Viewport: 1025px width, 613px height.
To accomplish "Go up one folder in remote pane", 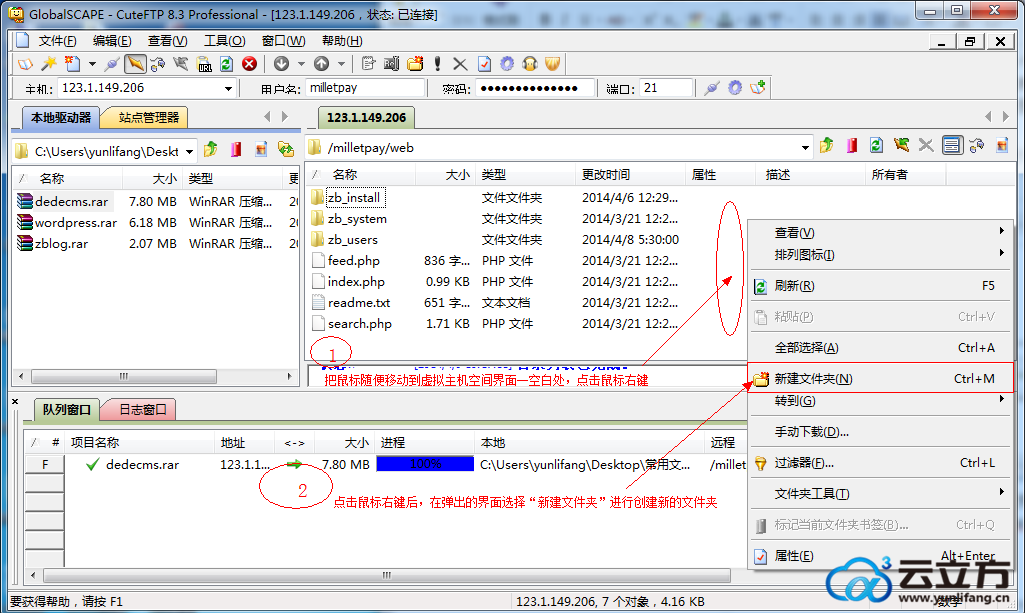I will tap(827, 145).
